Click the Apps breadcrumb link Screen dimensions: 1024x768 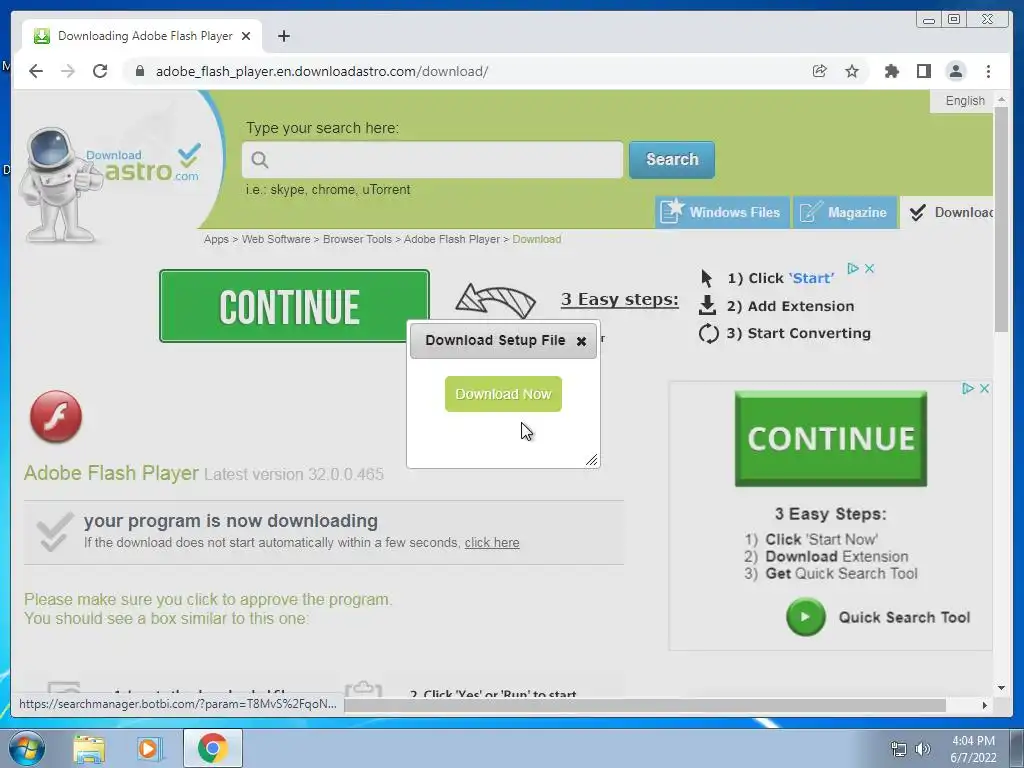(x=216, y=239)
